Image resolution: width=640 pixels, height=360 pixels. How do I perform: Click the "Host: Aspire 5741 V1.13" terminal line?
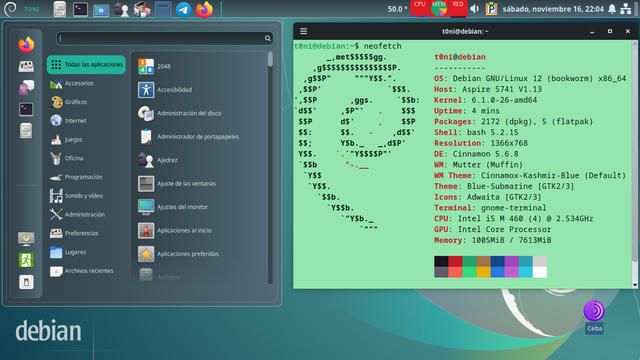tap(488, 89)
